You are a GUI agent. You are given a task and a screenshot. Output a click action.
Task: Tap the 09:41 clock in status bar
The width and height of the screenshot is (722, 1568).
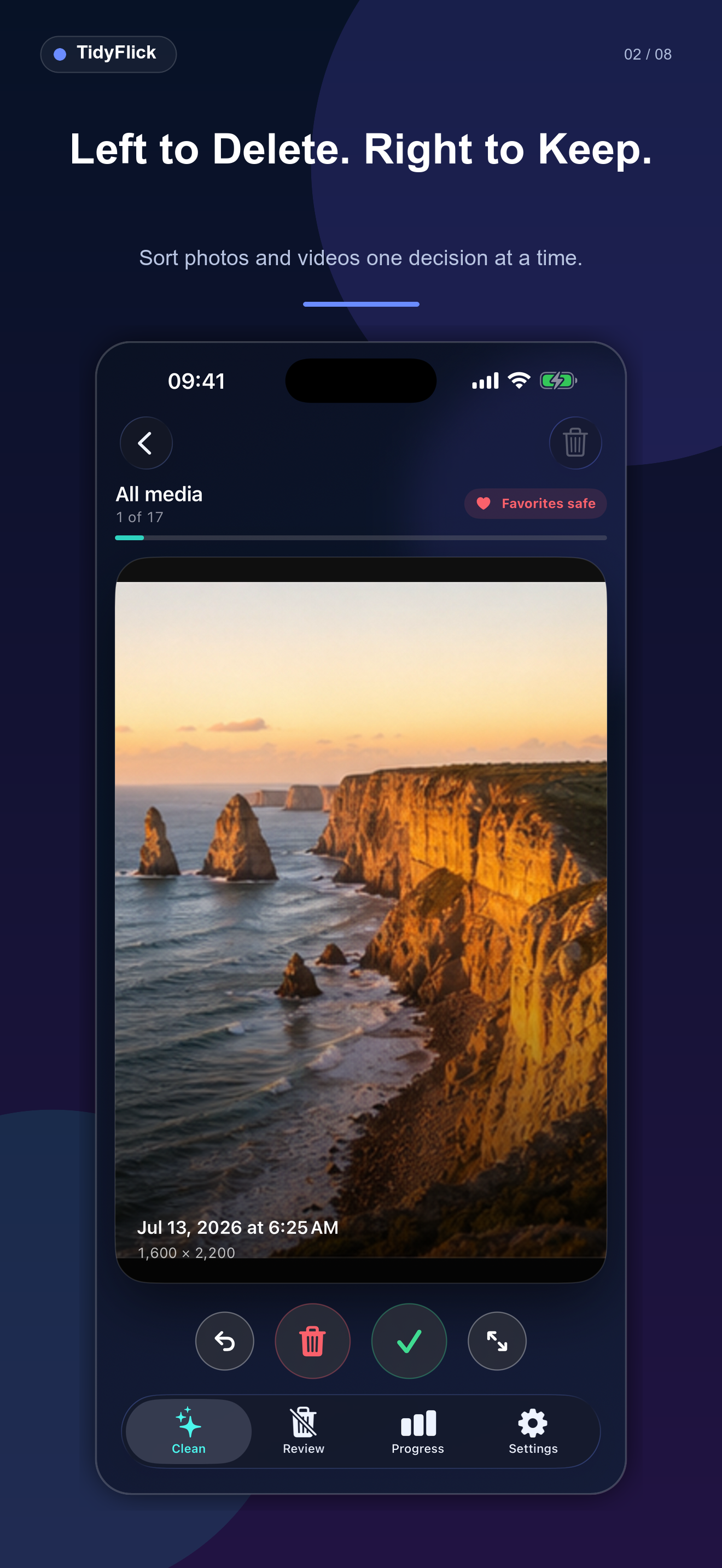pyautogui.click(x=196, y=381)
